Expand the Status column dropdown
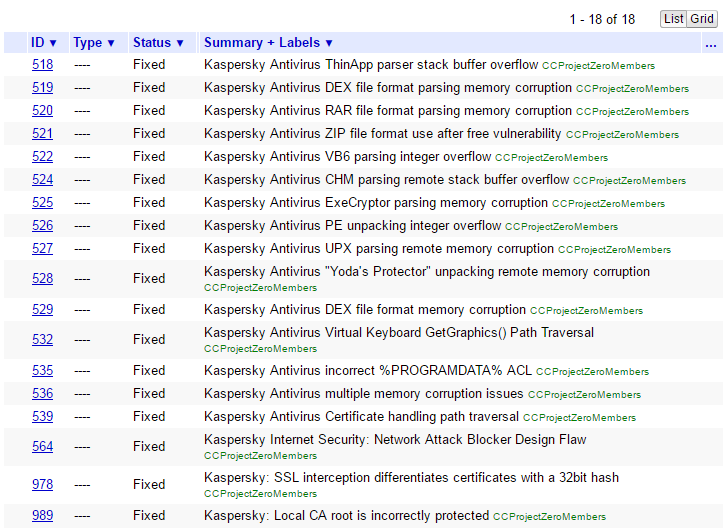This screenshot has width=726, height=530. pos(158,43)
